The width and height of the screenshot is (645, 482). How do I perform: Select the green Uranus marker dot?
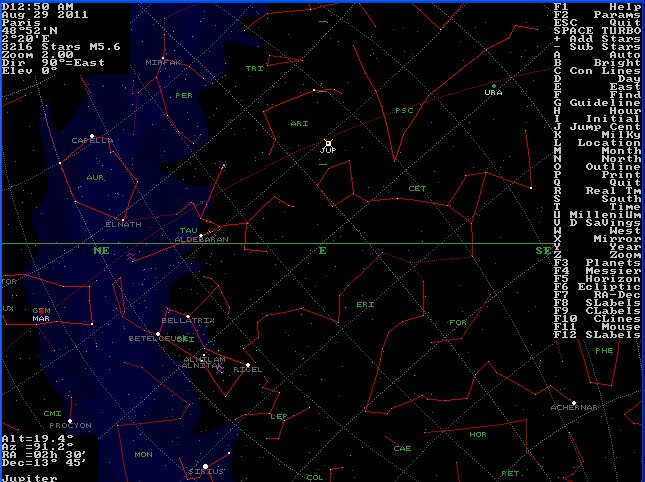pyautogui.click(x=494, y=86)
